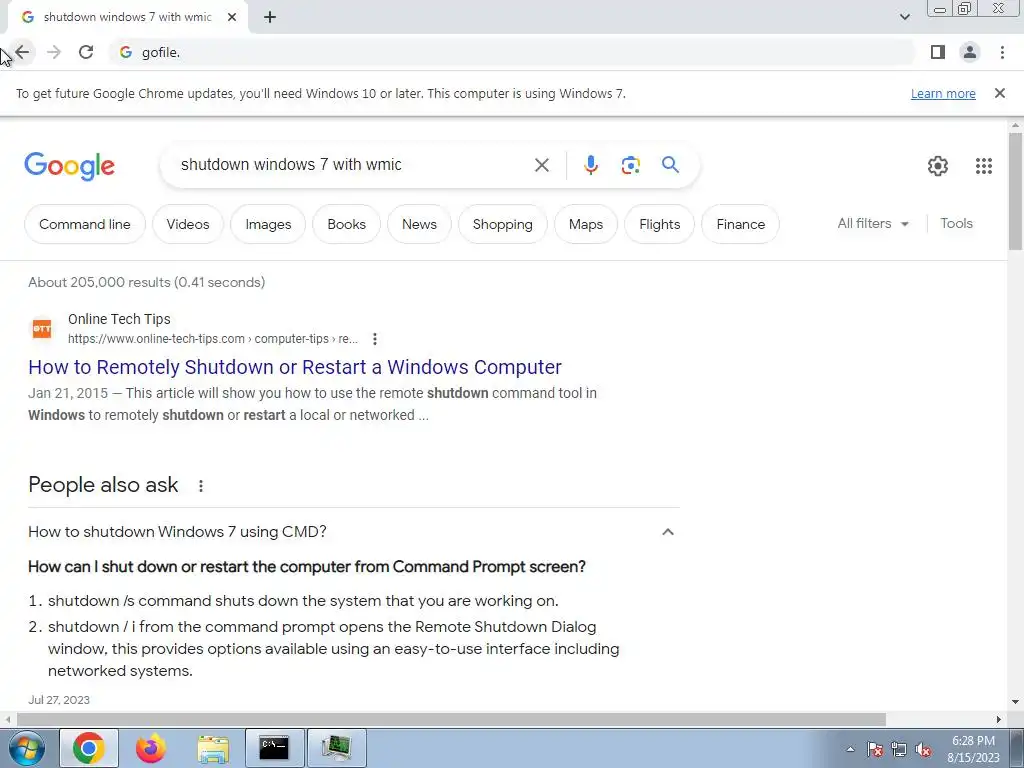Open the Online Tech Tips favicon
The height and width of the screenshot is (768, 1024).
pos(42,328)
